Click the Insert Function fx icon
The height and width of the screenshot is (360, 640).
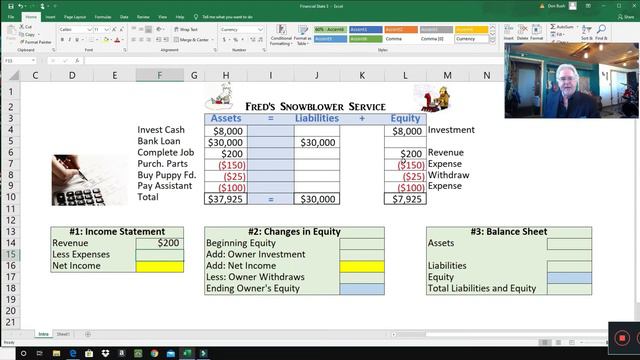pyautogui.click(x=77, y=60)
